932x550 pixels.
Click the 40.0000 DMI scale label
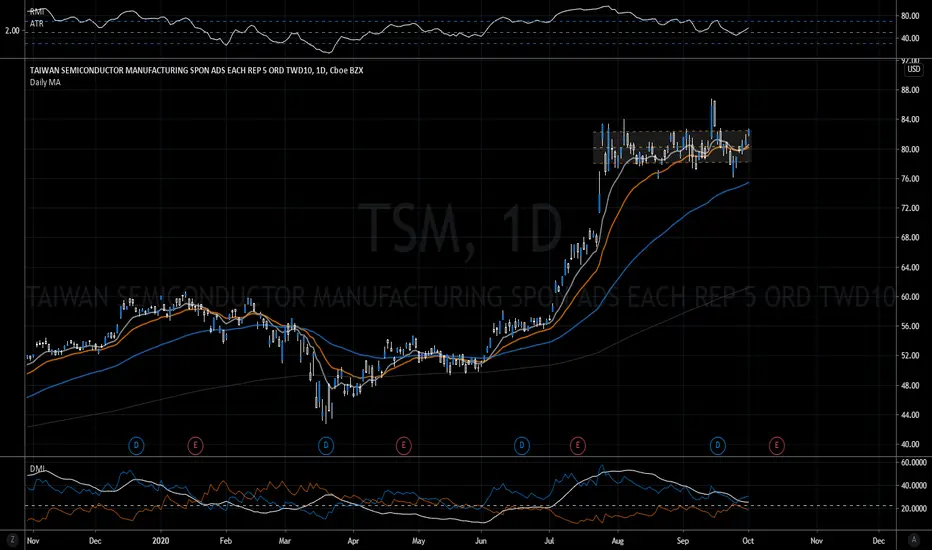914,486
